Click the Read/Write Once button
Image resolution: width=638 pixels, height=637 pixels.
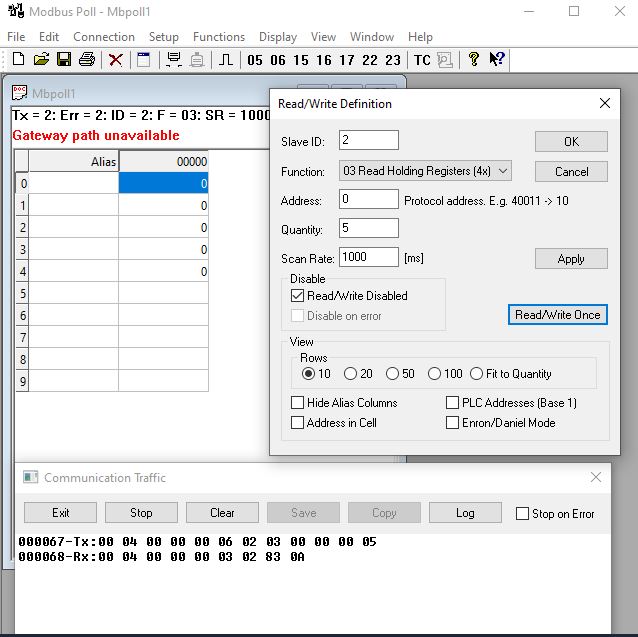557,314
